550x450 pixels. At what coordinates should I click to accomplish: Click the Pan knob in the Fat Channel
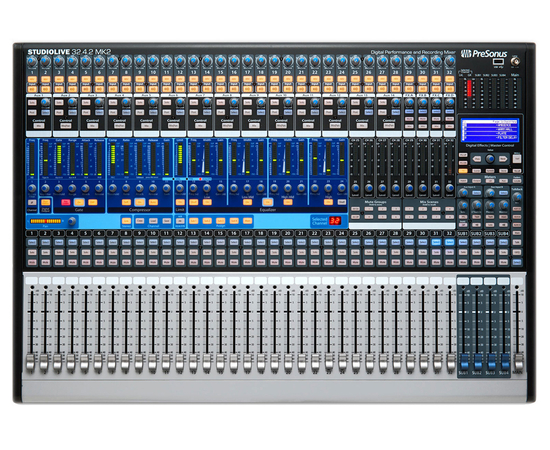72,221
